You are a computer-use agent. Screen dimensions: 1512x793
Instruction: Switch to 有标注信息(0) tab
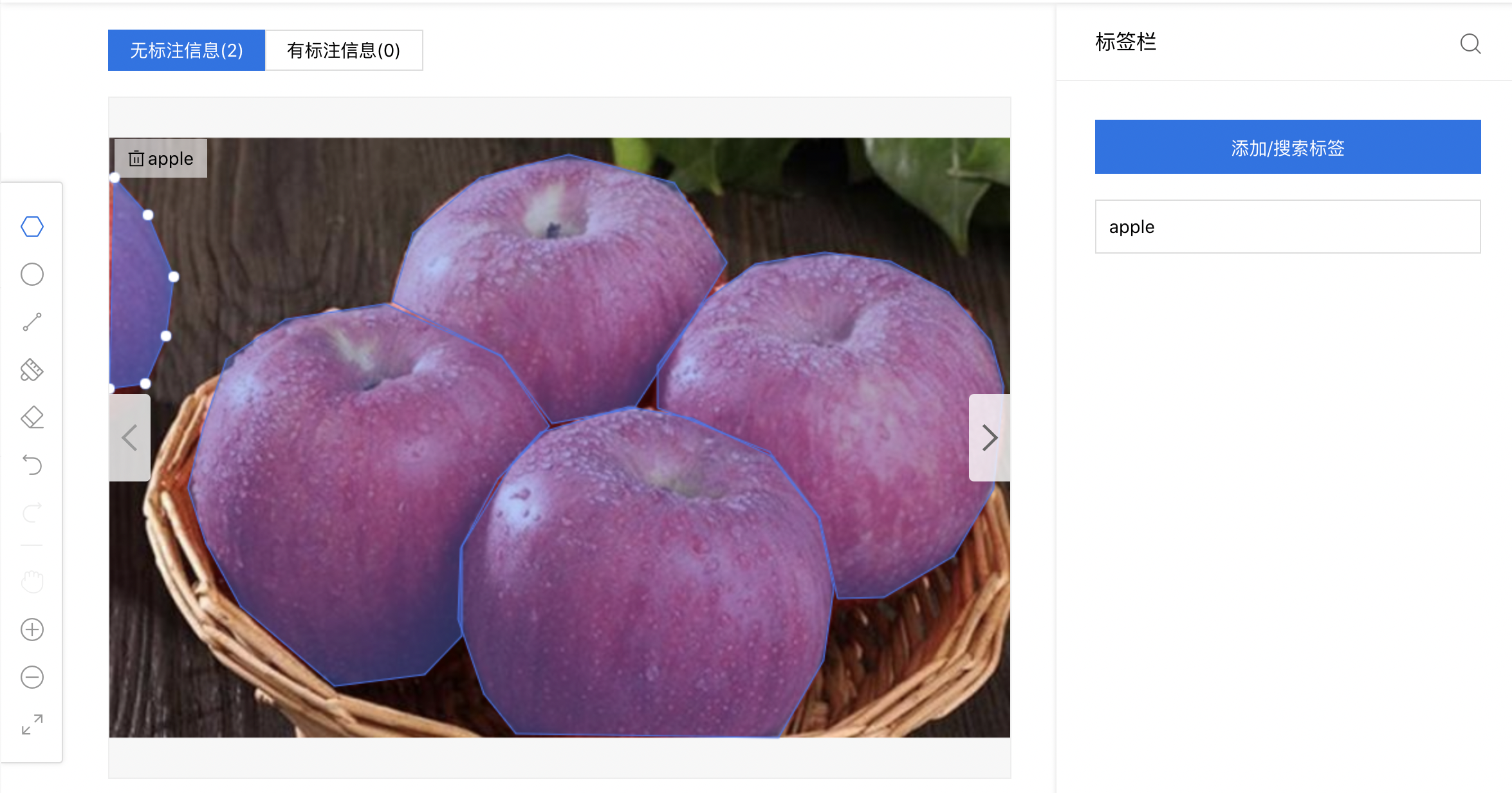(344, 50)
